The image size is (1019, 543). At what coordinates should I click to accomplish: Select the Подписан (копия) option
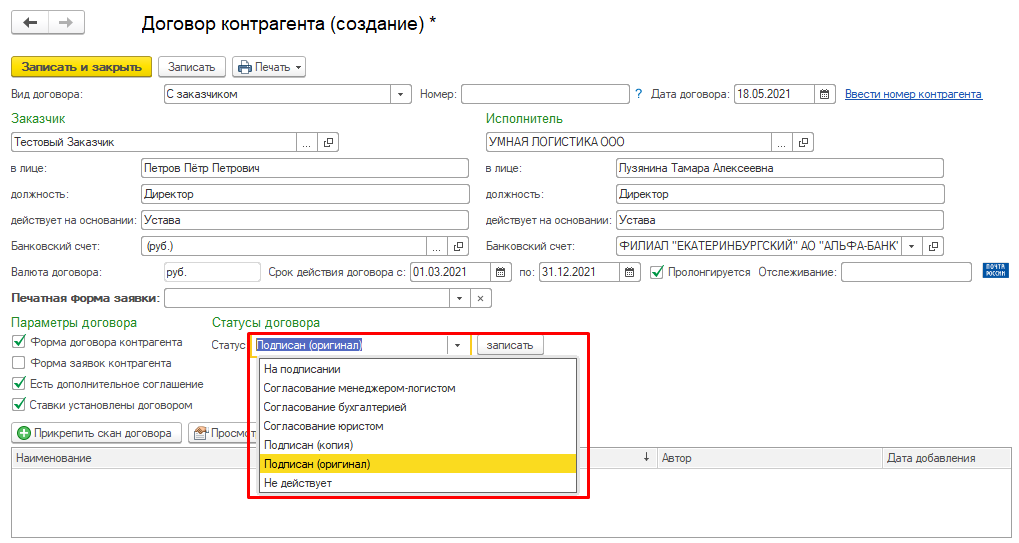pos(418,445)
